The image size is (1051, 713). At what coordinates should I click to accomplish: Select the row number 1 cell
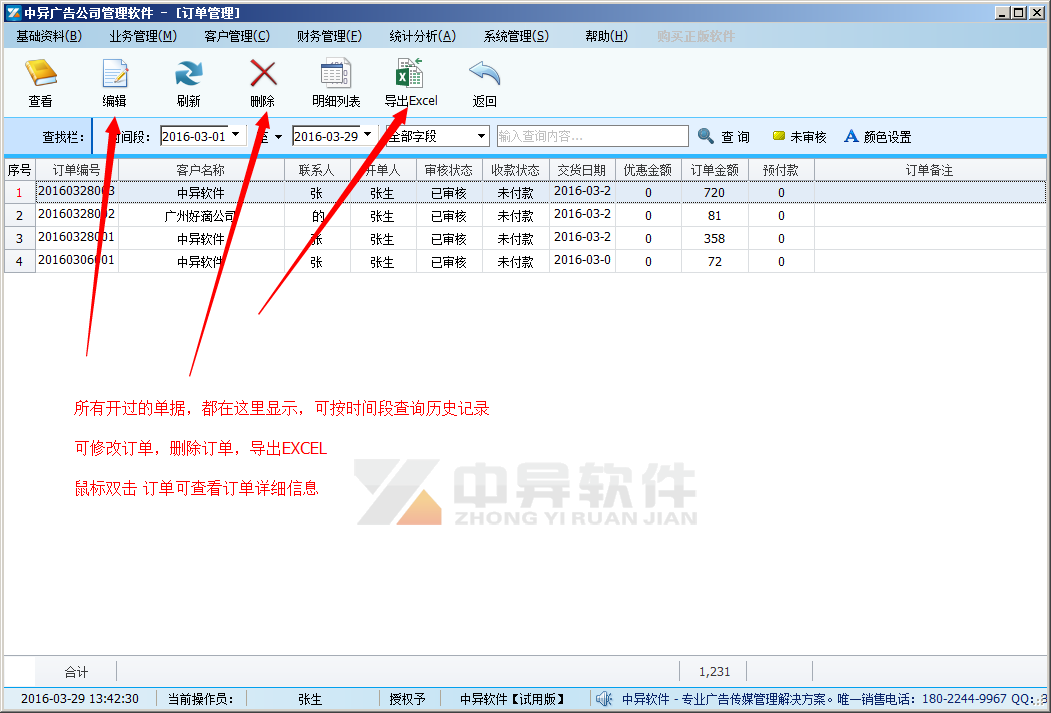pyautogui.click(x=19, y=193)
